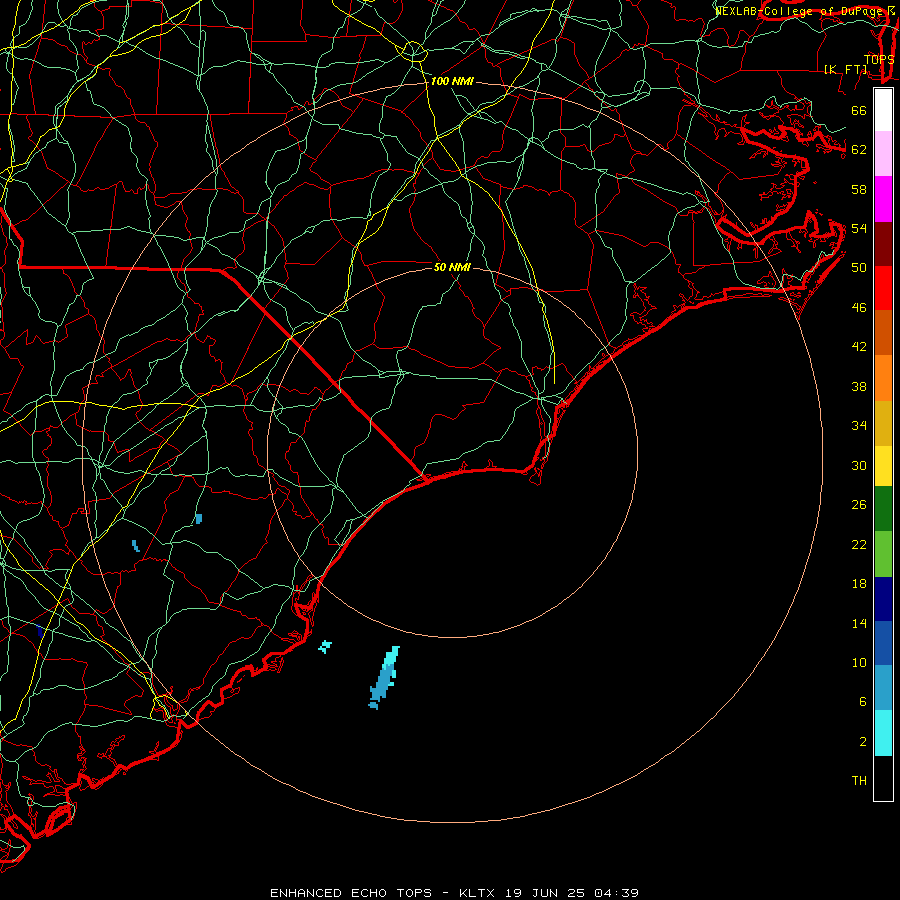Viewport: 900px width, 900px height.
Task: Click the '66' scale label
Action: pyautogui.click(x=859, y=111)
